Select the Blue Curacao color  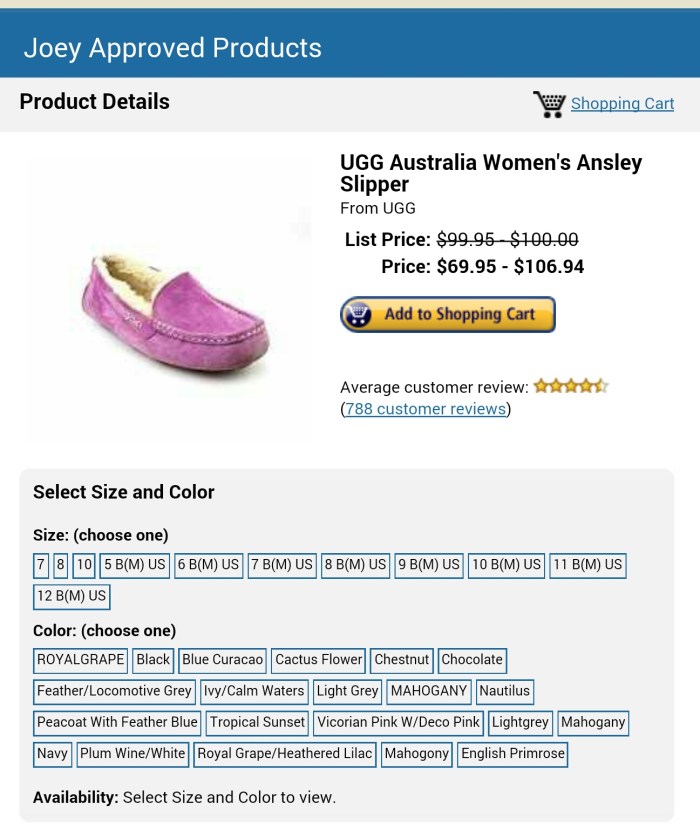coord(223,660)
